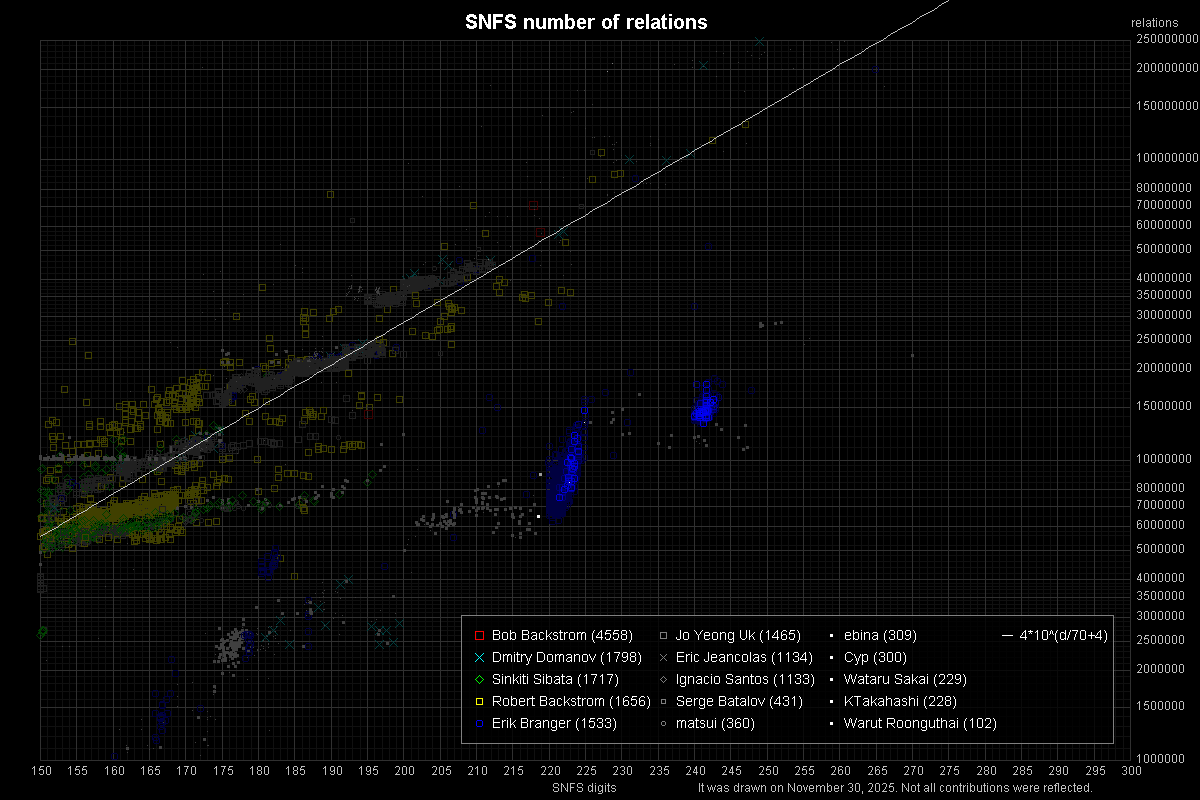Click the gray square marker beside Bob Backstrom
Screen dimensions: 1200x800
coord(479,635)
